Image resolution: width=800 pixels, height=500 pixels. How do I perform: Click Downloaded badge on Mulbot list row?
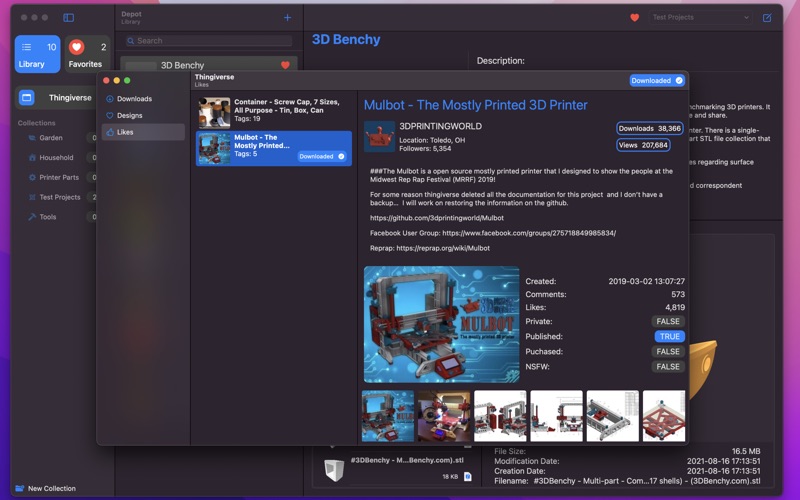[322, 157]
